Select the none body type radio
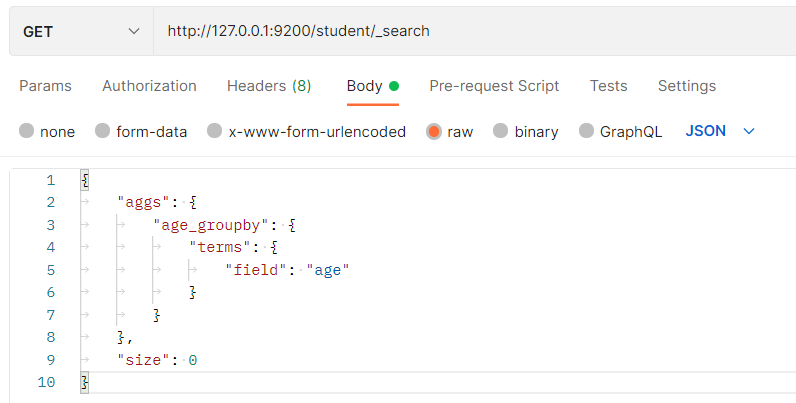This screenshot has width=796, height=403. tap(27, 131)
